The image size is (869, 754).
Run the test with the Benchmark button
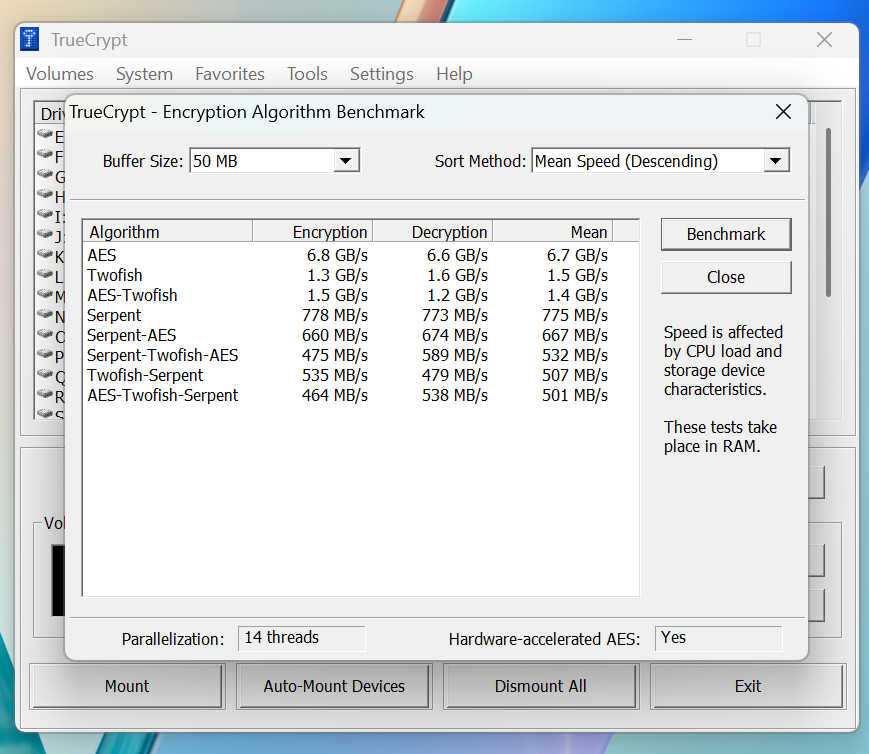coord(725,234)
